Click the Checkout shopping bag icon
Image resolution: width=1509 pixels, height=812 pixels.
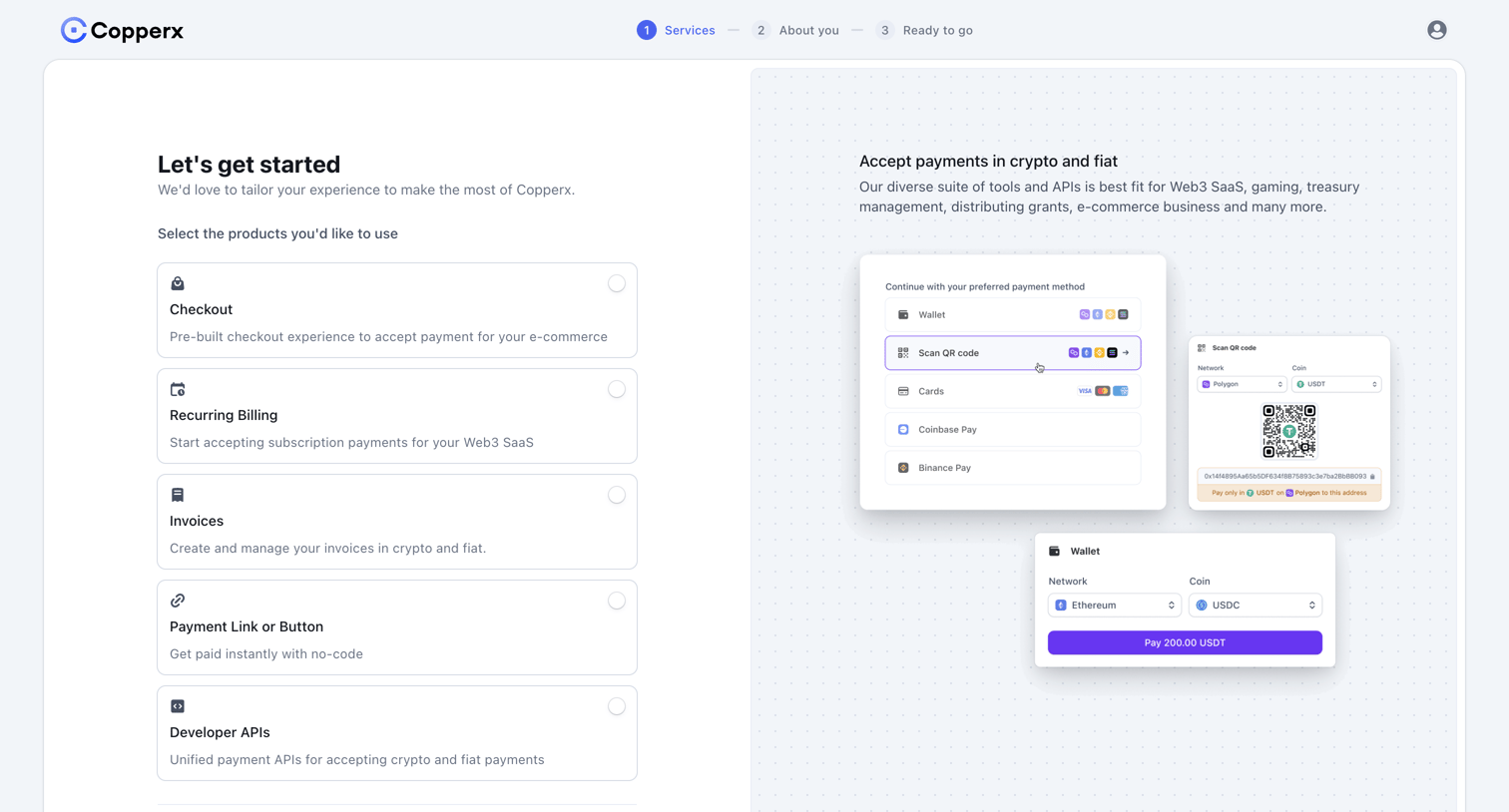tap(178, 283)
